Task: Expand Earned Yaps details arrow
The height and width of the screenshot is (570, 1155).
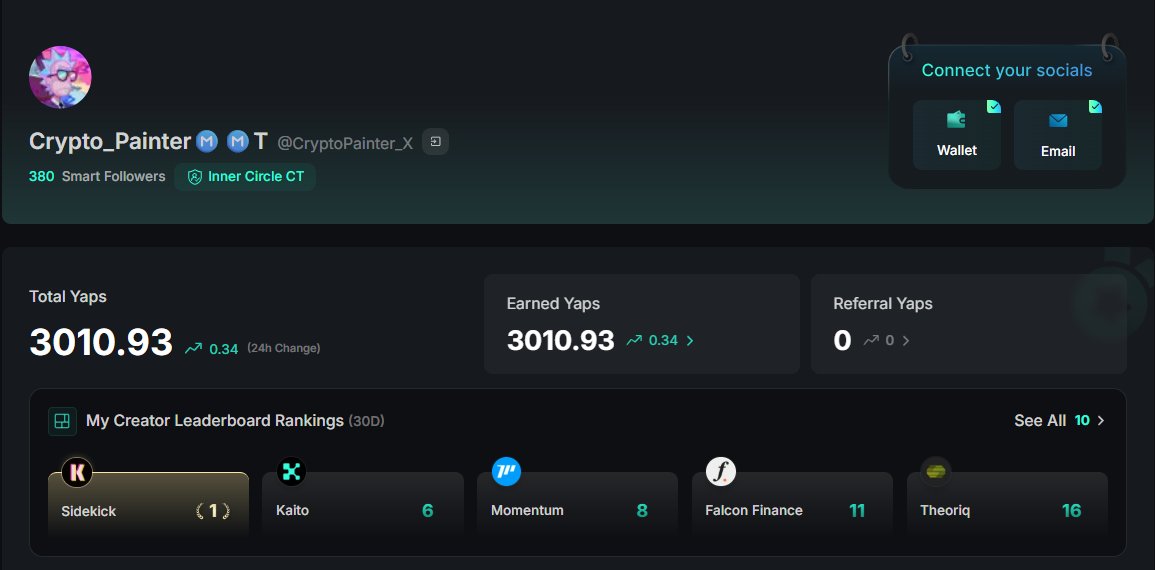Action: (x=690, y=341)
